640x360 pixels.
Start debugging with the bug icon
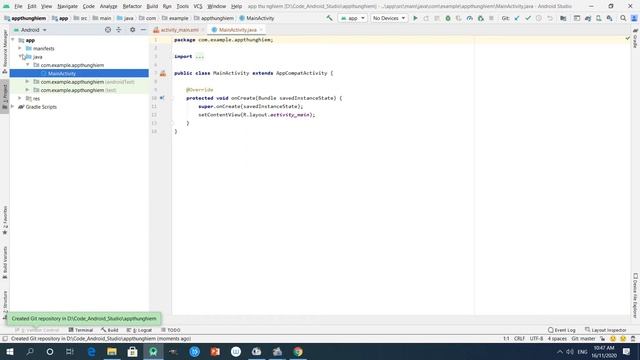pos(448,18)
